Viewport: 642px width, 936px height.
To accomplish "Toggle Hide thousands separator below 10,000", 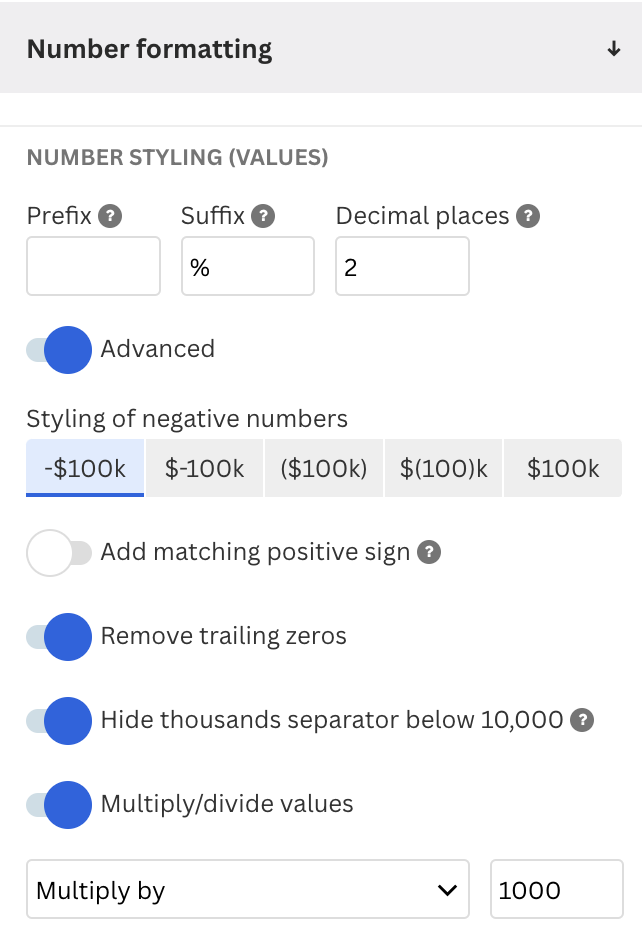I will pos(59,721).
